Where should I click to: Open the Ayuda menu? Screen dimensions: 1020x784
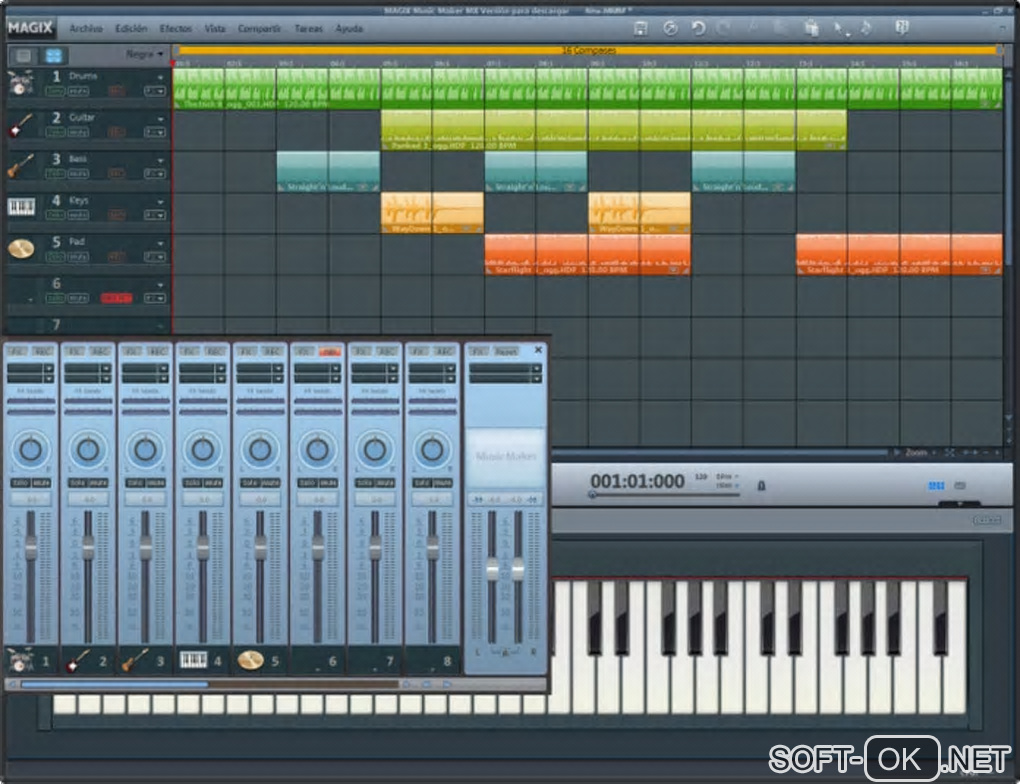tap(349, 29)
